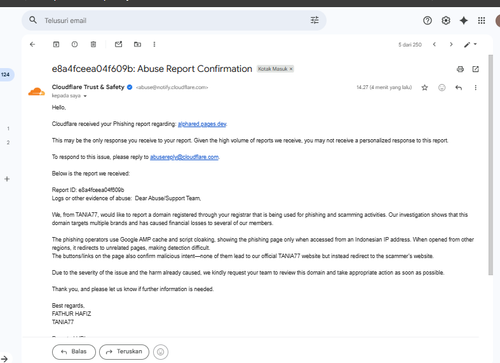Click the 14.27 timestamp text
Screen dimensions: 500x363
coord(384,87)
